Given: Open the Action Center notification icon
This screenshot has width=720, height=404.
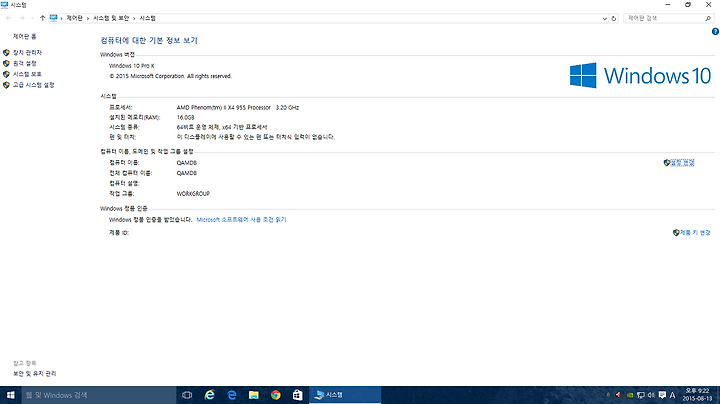Looking at the screenshot, I should 662,395.
